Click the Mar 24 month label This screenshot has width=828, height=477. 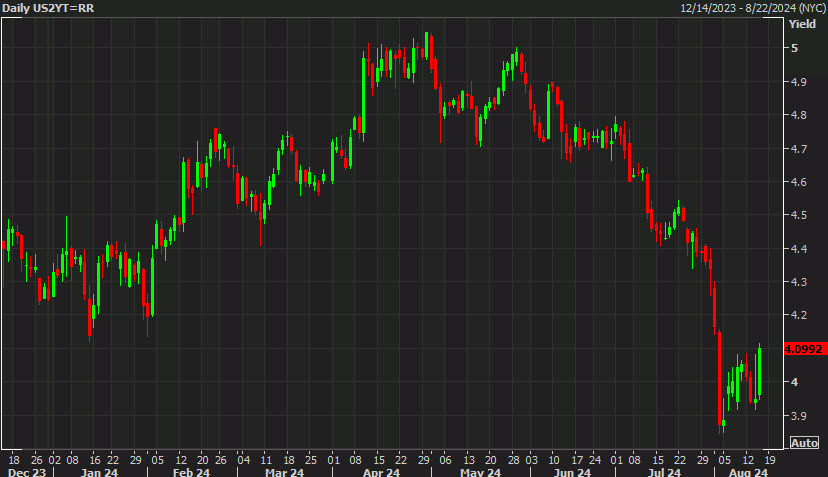tap(284, 472)
